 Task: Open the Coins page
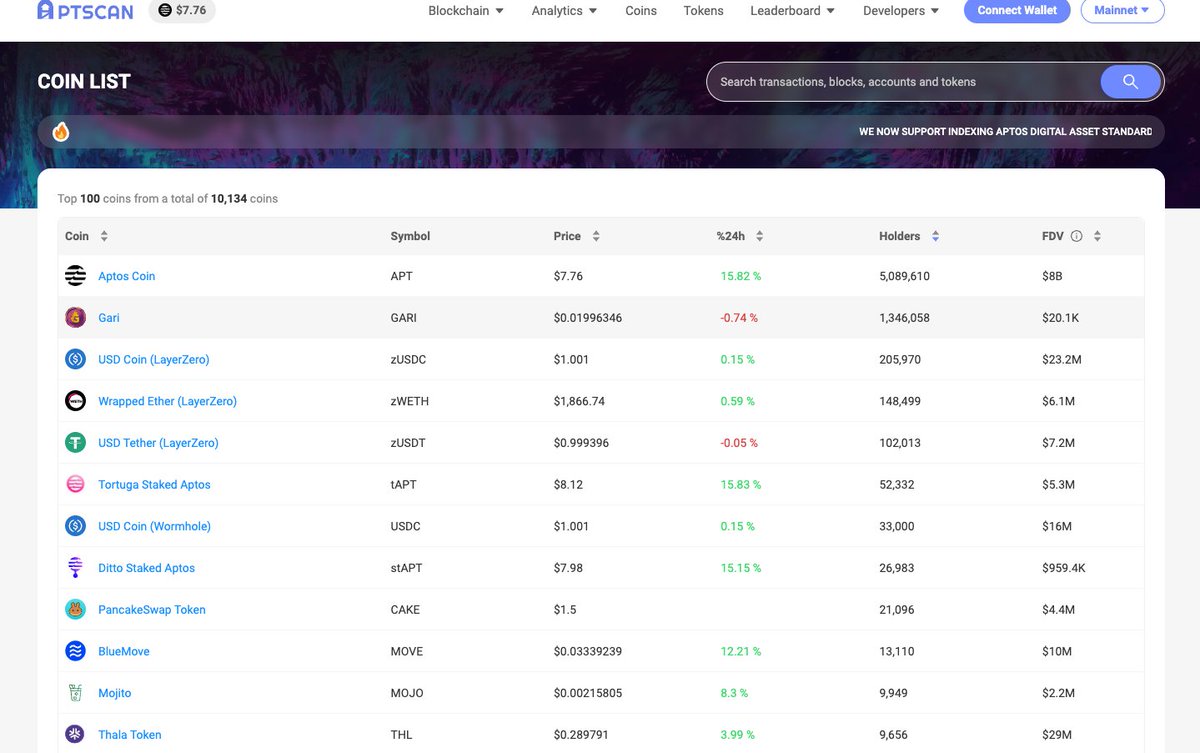click(641, 11)
